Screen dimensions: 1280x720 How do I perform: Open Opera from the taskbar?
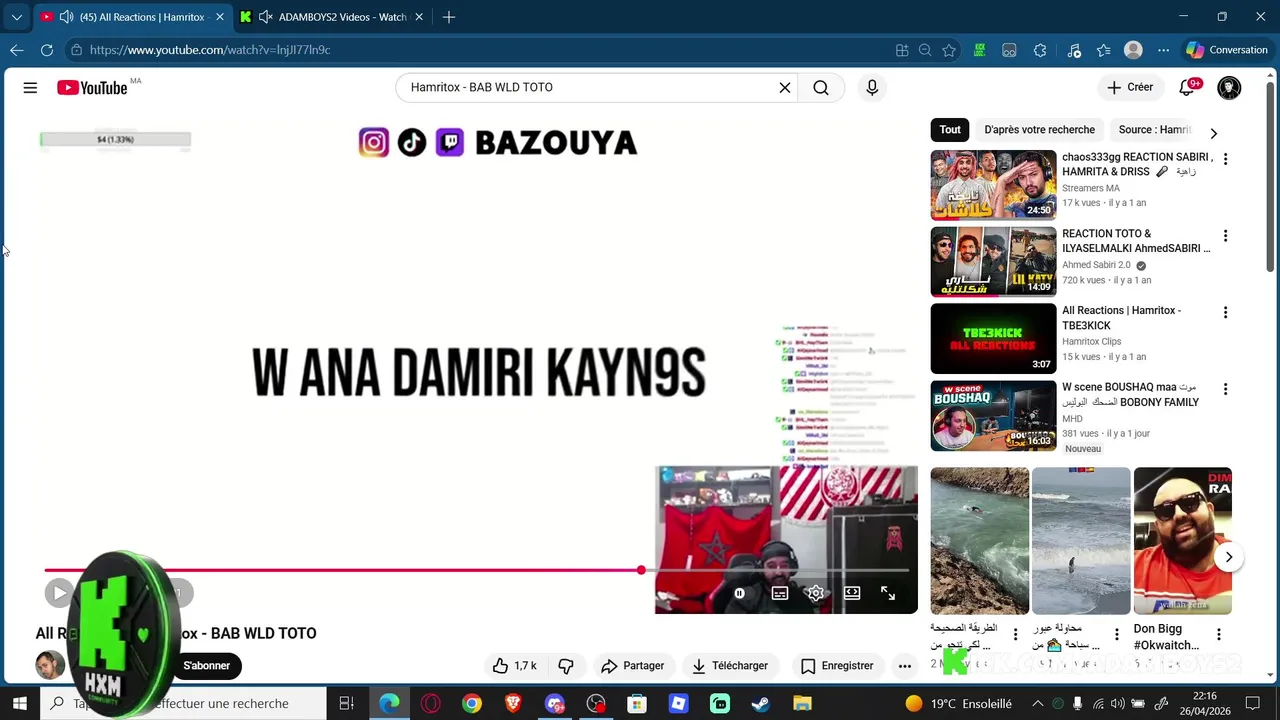click(x=431, y=703)
